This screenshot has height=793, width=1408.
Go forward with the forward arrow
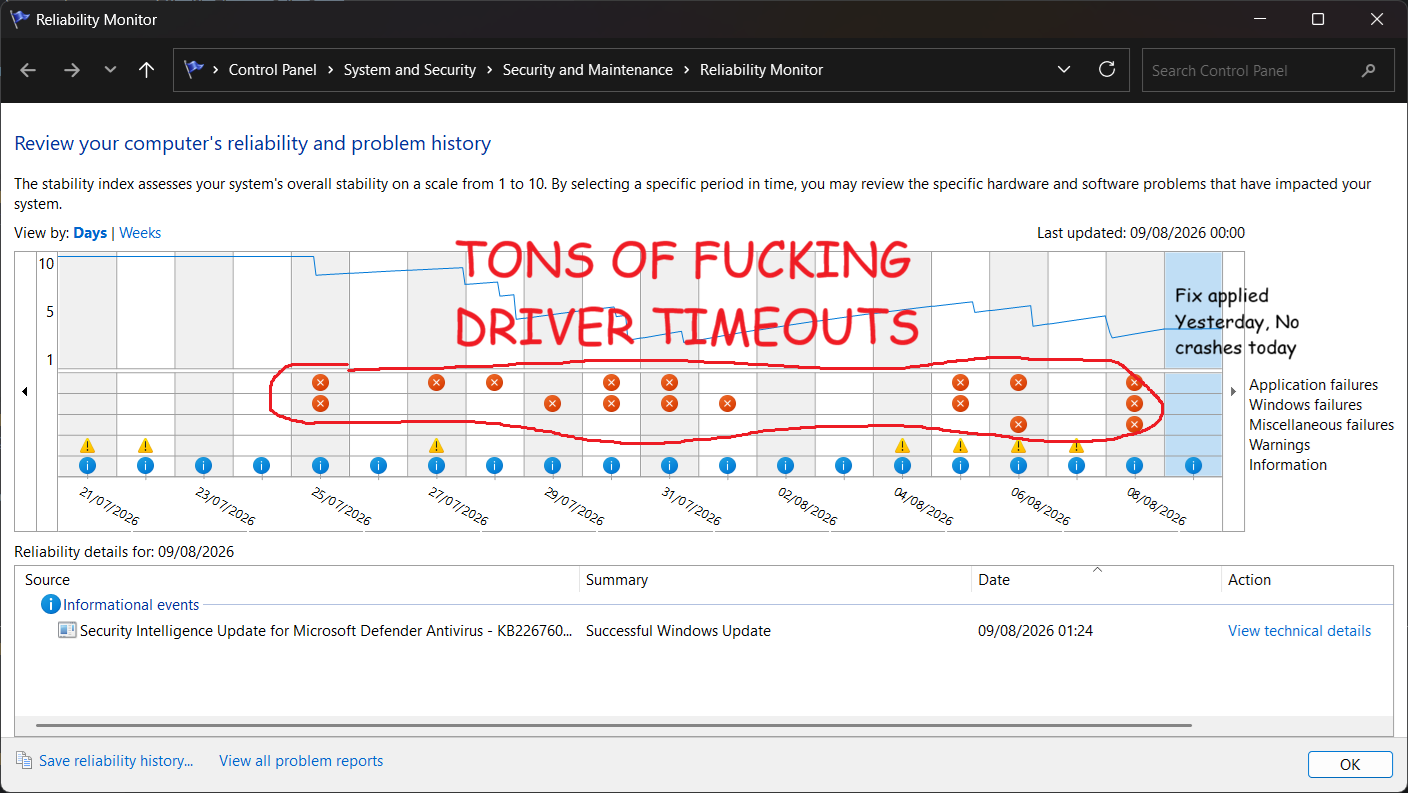click(x=71, y=70)
